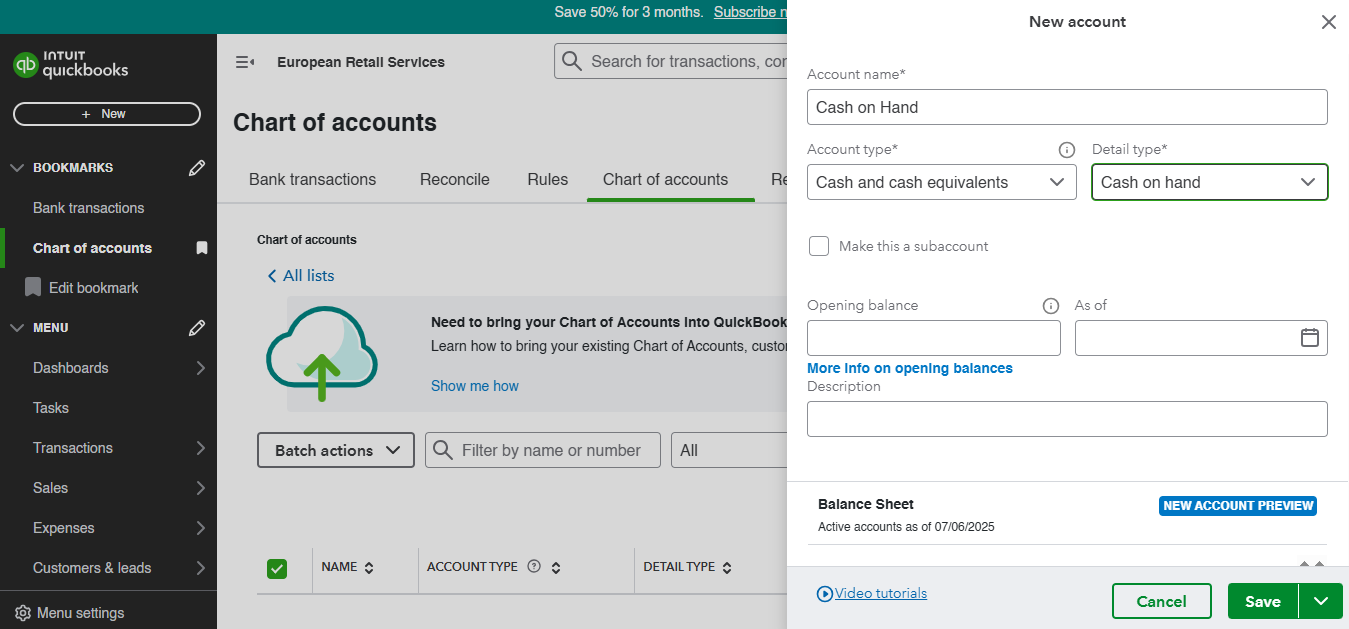The image size is (1349, 629).
Task: Expand Expenses submenu
Action: pos(200,528)
